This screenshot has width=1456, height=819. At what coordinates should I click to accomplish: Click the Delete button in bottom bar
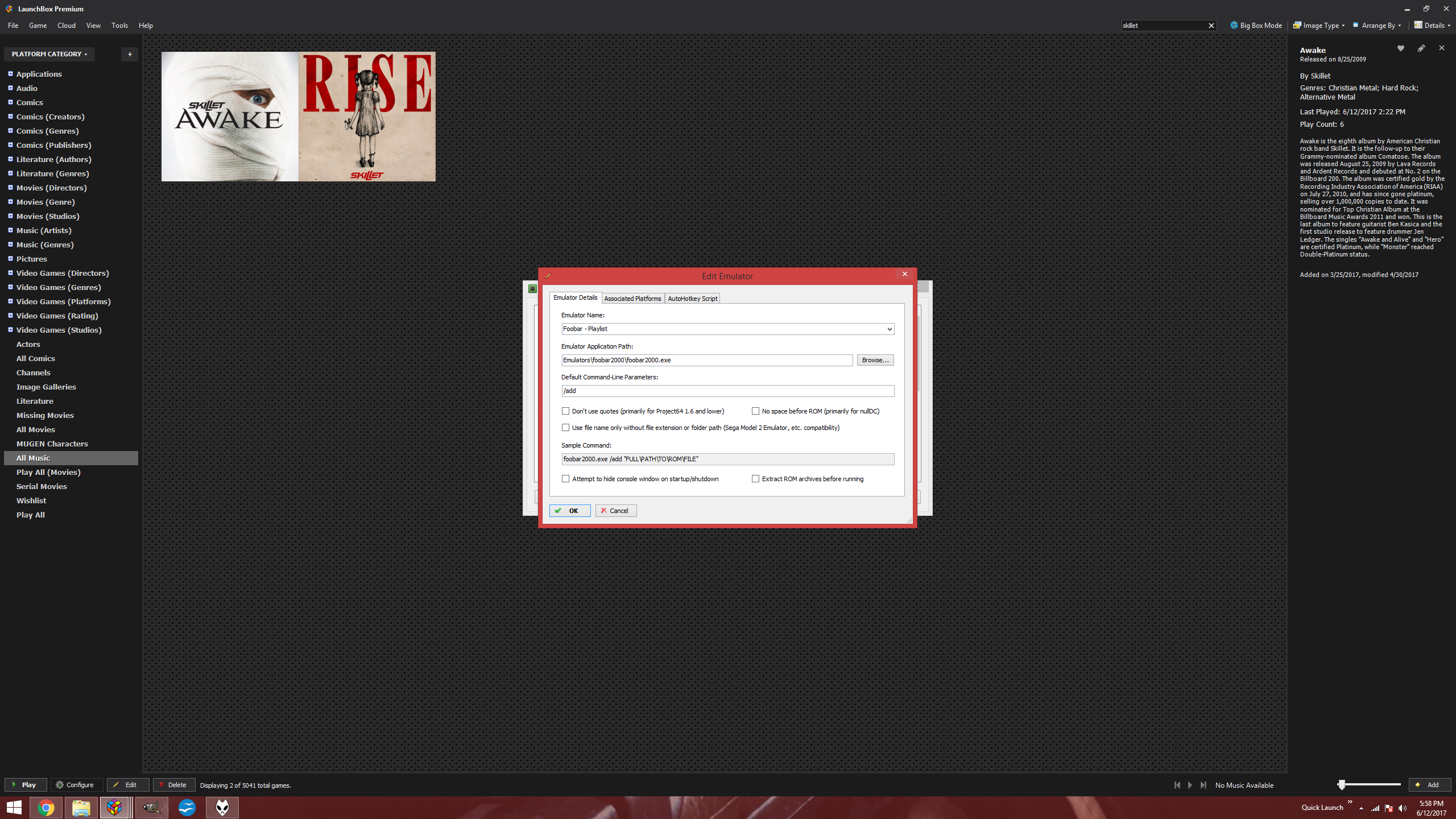[x=173, y=785]
